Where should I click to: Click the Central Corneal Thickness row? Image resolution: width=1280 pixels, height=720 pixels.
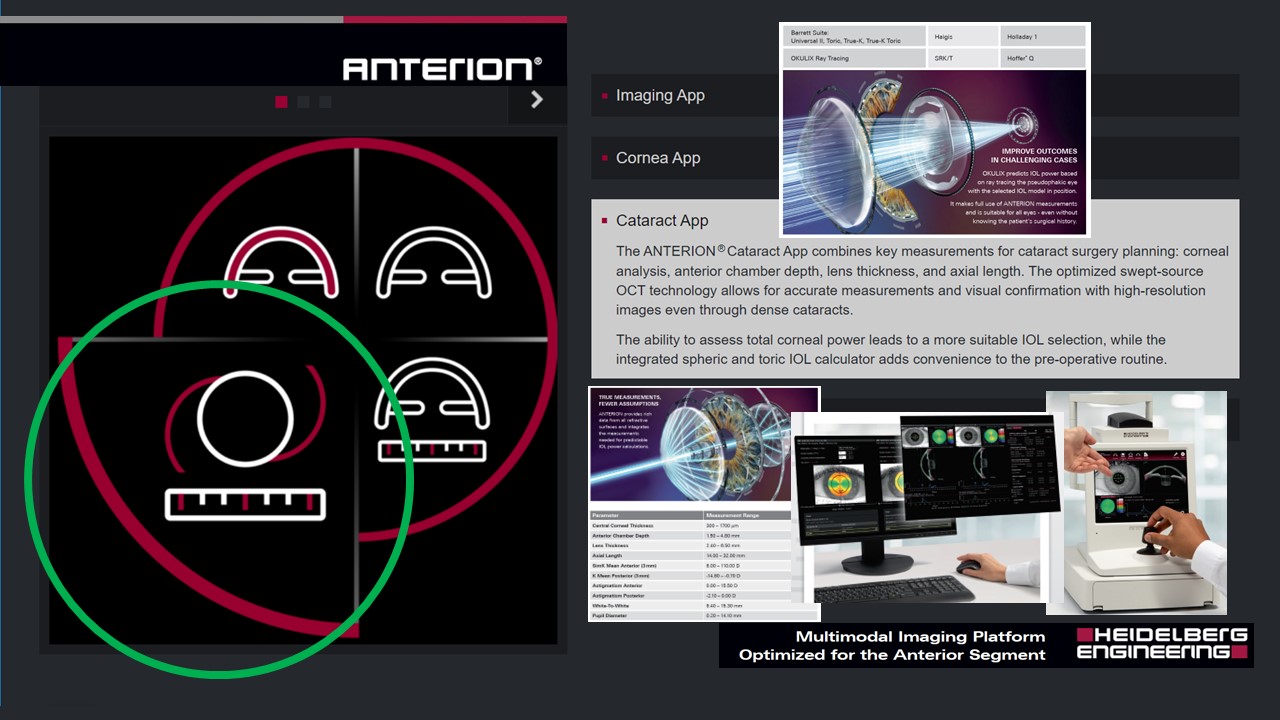(x=690, y=526)
